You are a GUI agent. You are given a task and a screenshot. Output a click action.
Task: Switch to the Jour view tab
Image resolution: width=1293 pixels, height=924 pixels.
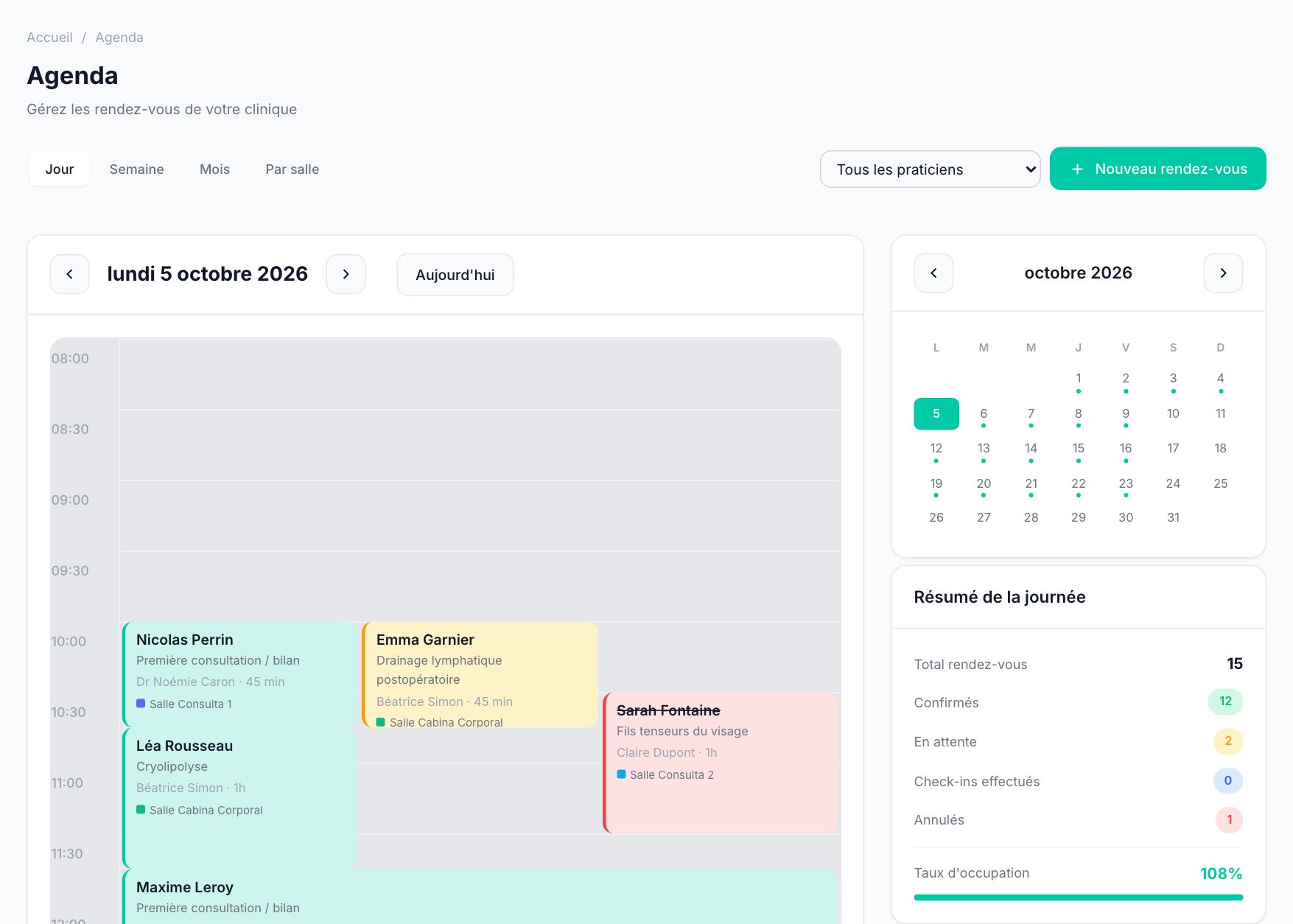click(60, 169)
